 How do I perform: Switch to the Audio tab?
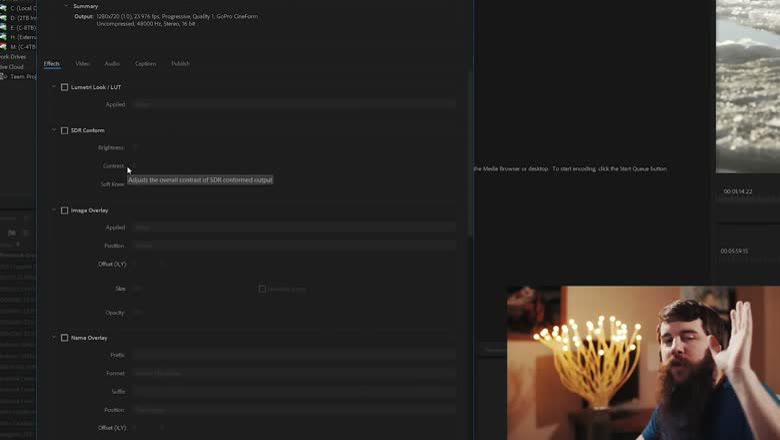tap(112, 64)
